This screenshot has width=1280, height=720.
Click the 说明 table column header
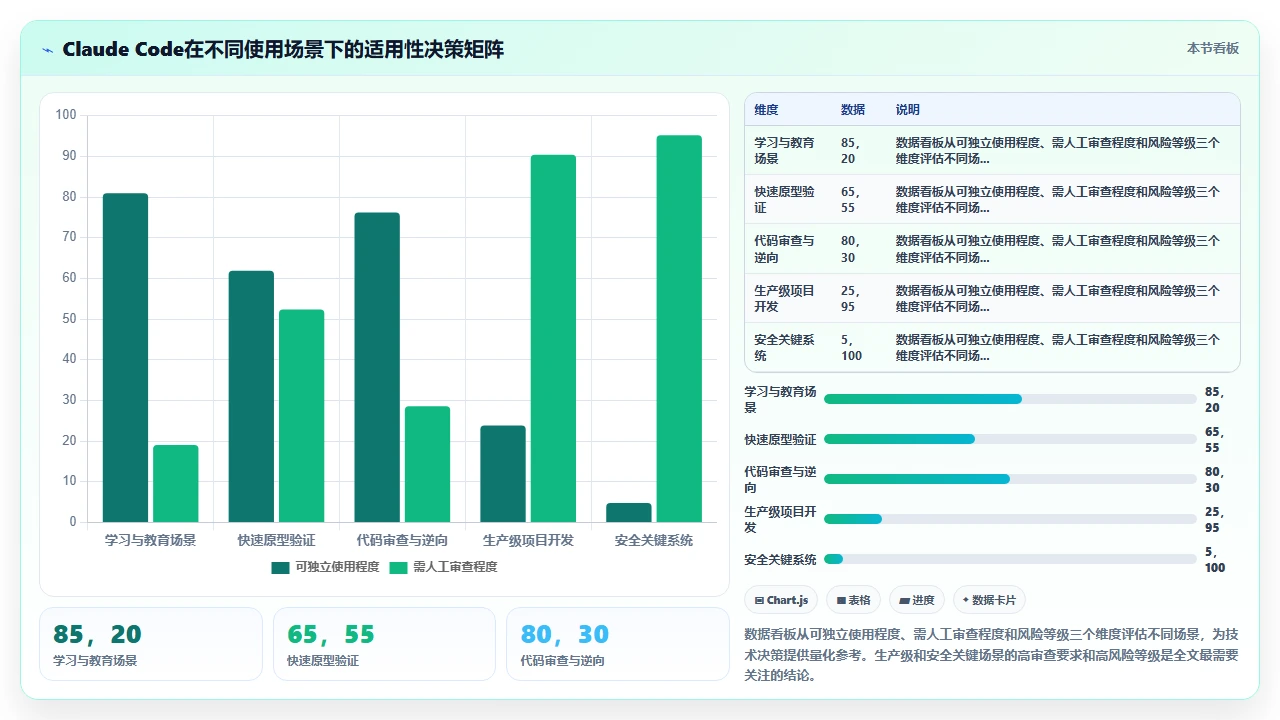pyautogui.click(x=907, y=109)
